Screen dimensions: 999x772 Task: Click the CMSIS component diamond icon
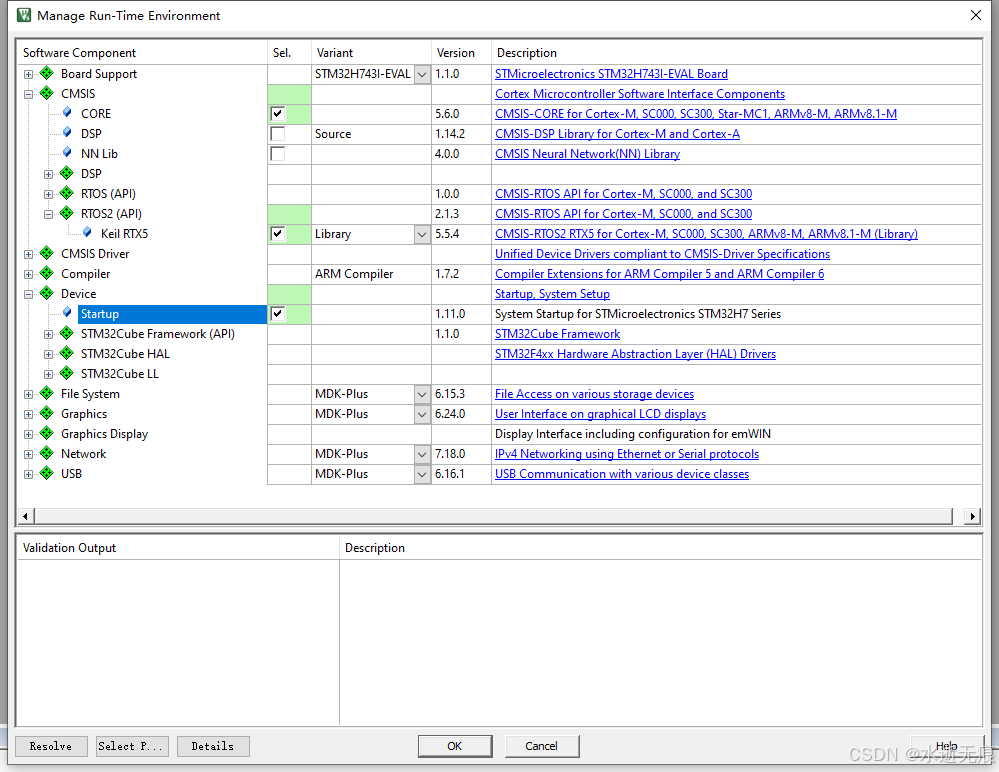tap(45, 93)
